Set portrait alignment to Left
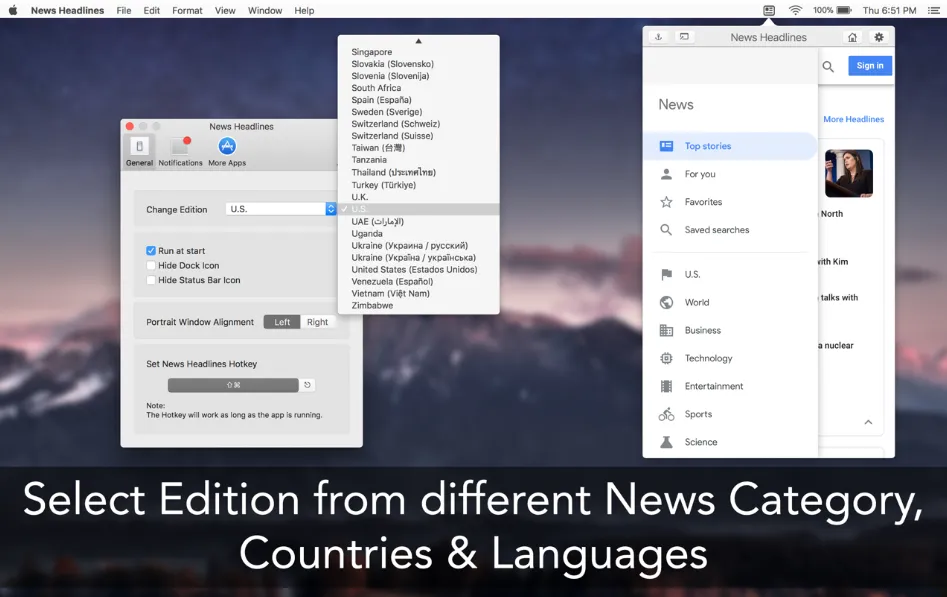 (282, 322)
